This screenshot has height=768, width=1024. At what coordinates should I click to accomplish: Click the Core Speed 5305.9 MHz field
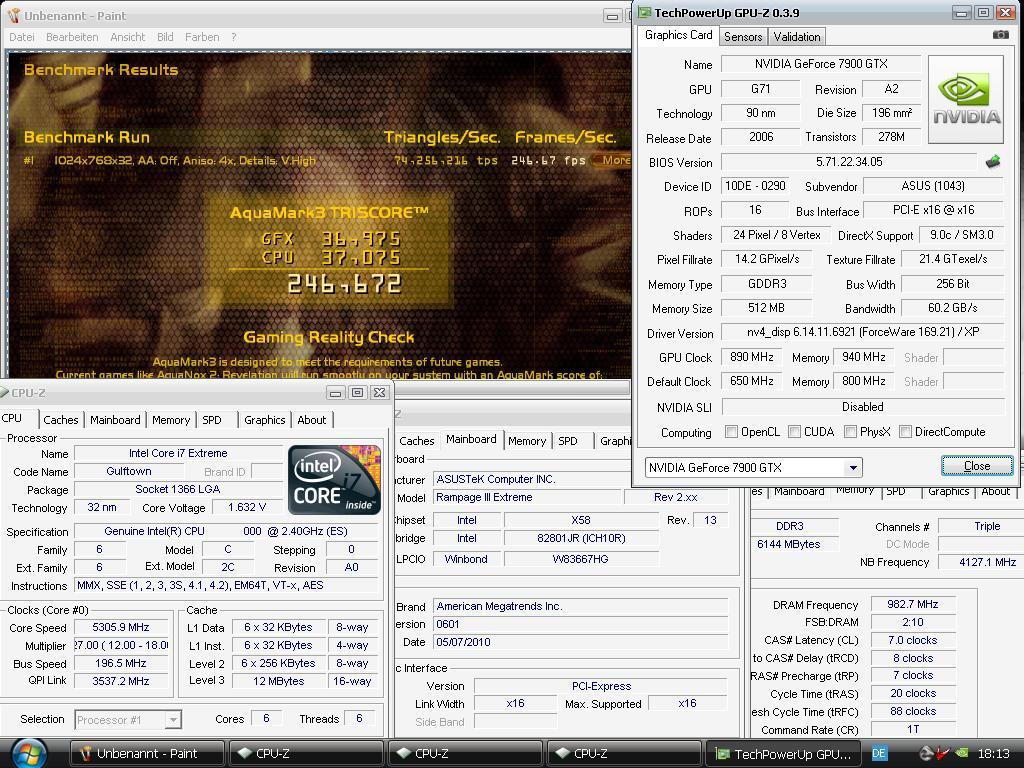(121, 627)
